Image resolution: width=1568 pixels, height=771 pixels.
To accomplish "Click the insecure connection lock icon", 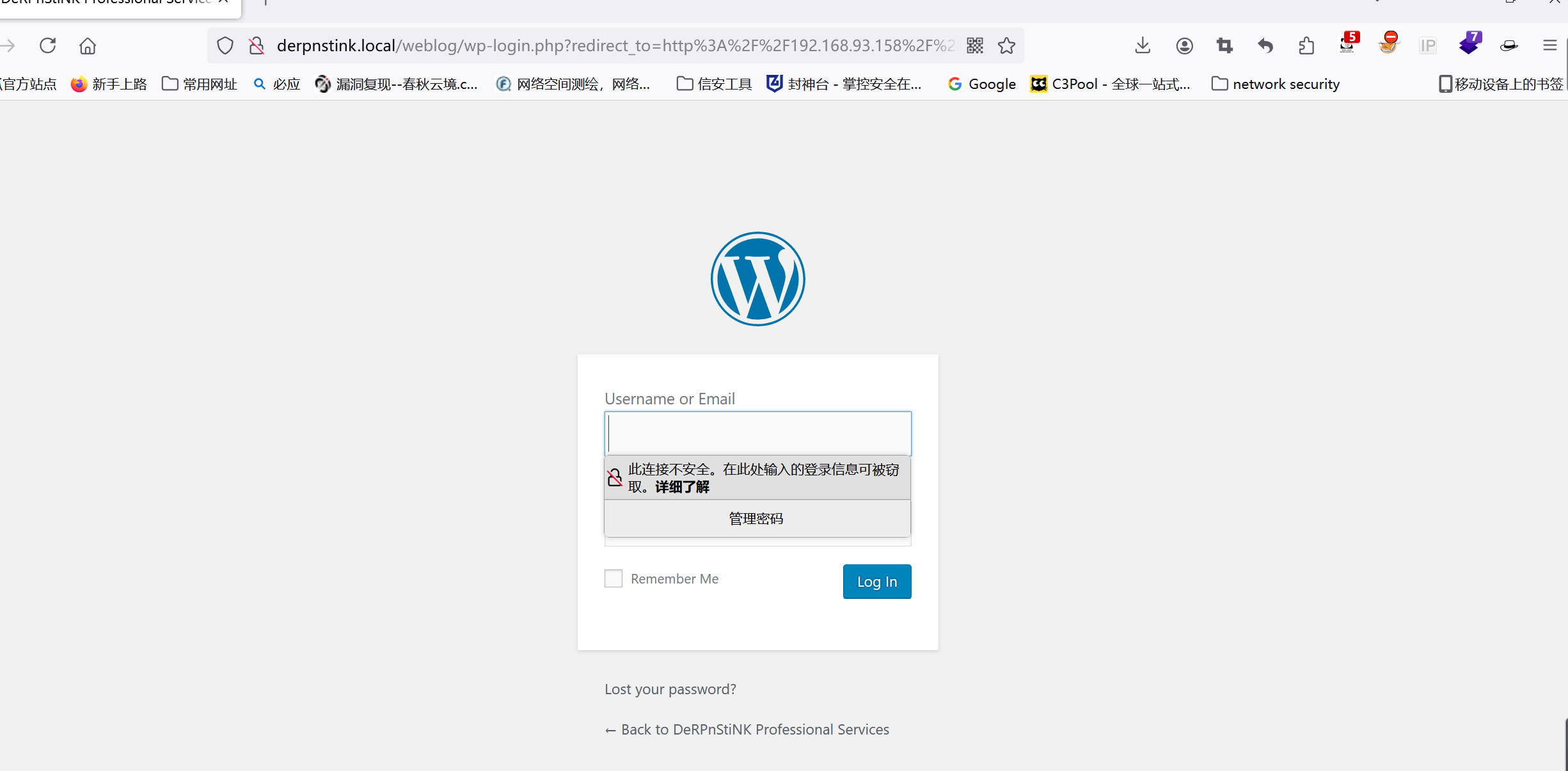I will 257,45.
